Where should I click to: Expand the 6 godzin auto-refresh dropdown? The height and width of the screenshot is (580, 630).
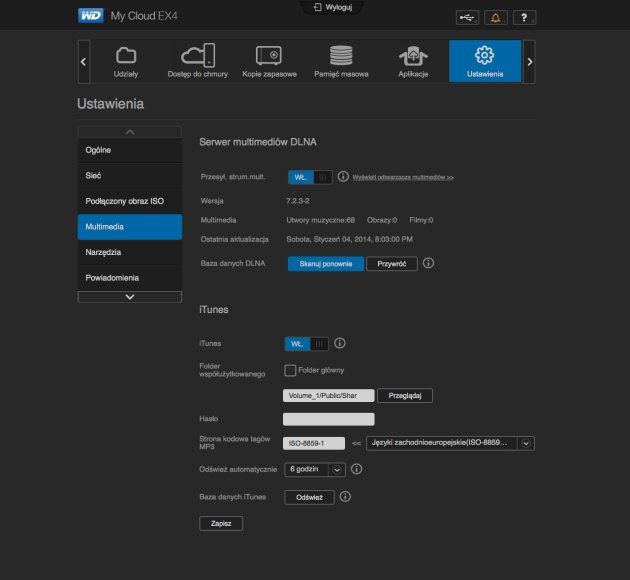click(315, 470)
